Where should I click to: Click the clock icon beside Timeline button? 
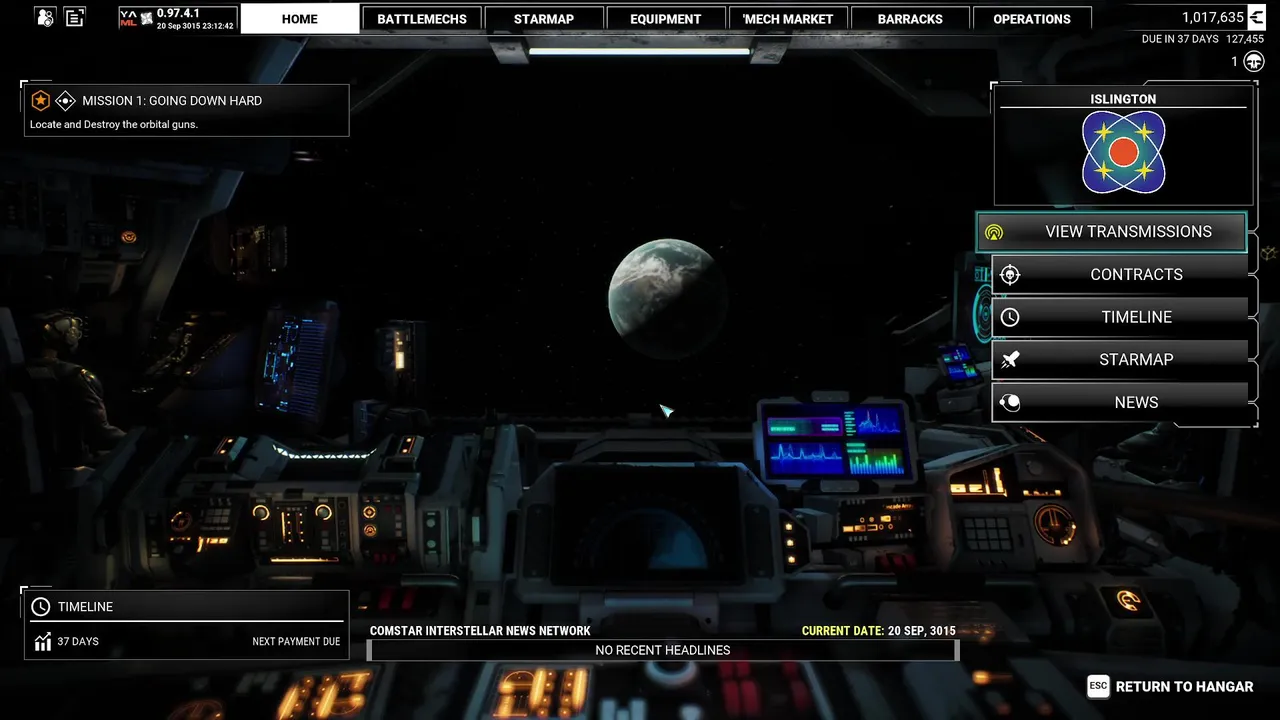point(1010,317)
